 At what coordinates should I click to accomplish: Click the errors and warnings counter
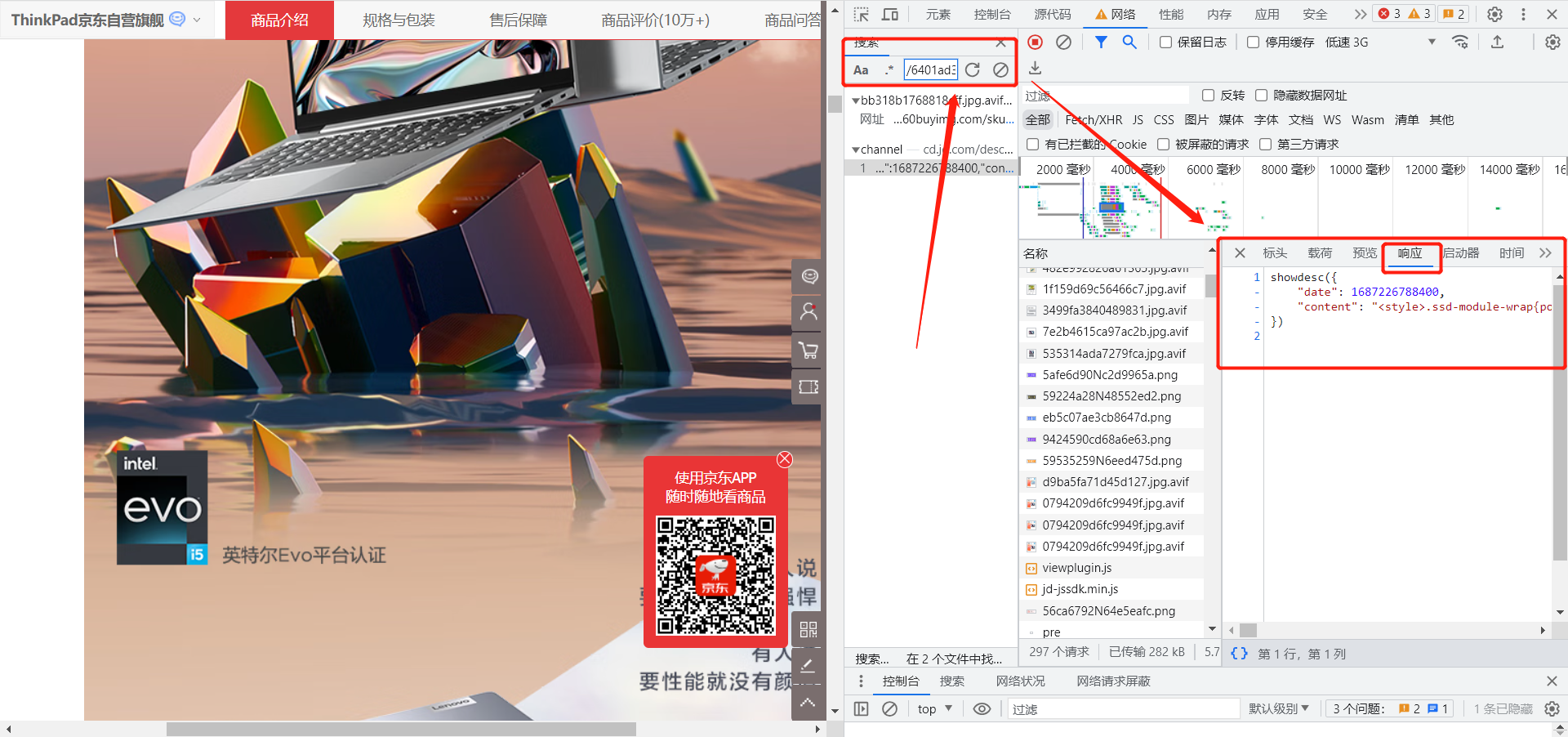(x=1404, y=14)
